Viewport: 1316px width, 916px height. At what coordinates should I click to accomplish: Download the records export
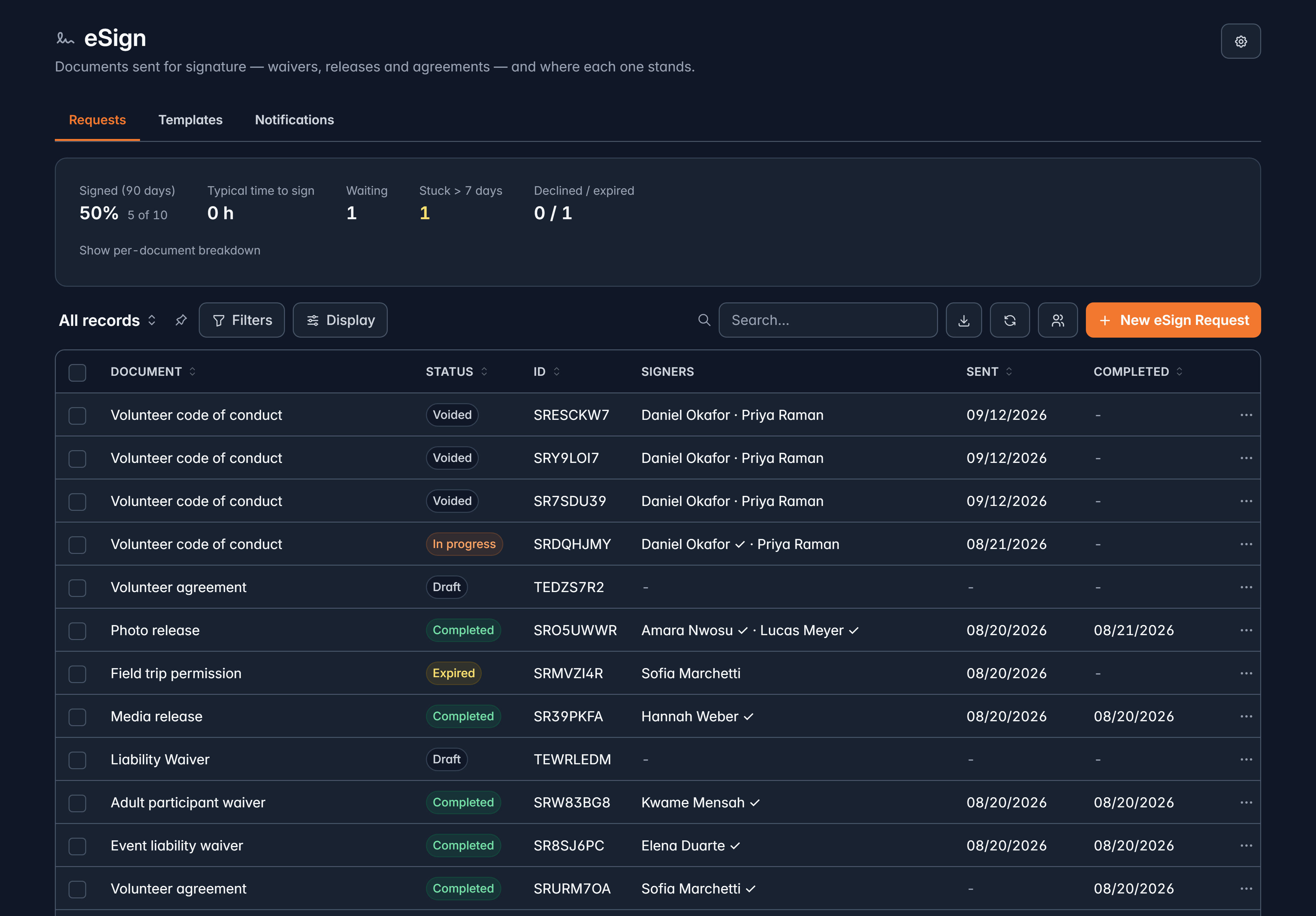[x=963, y=320]
